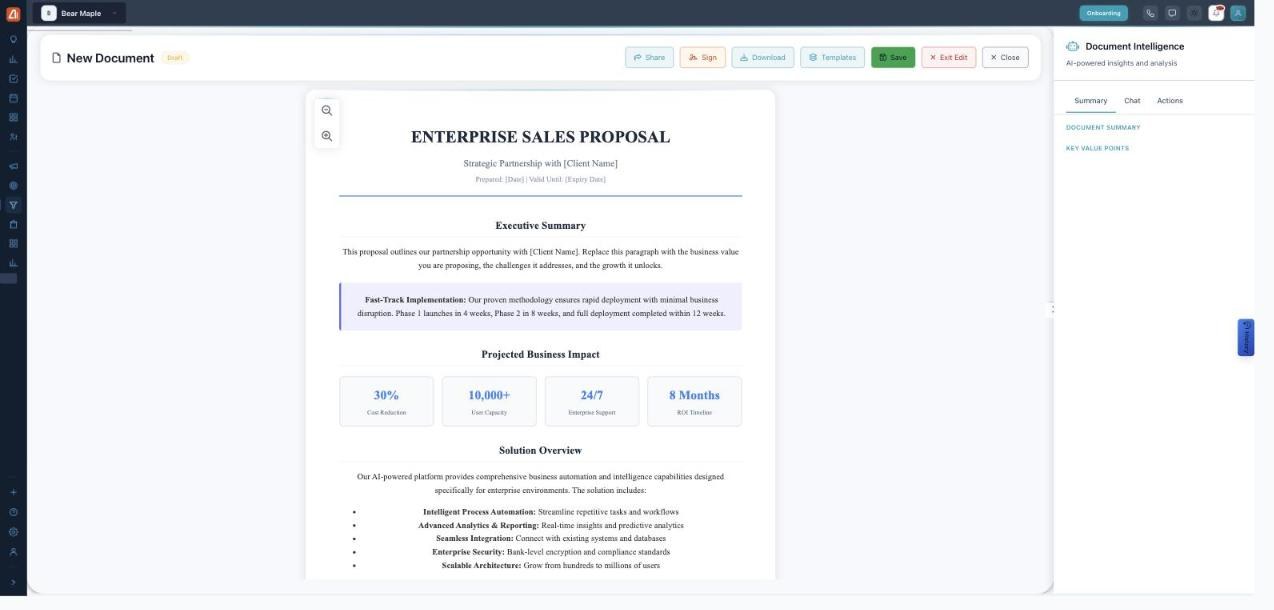
Task: Expand the Key Value Points section
Action: pos(1097,148)
